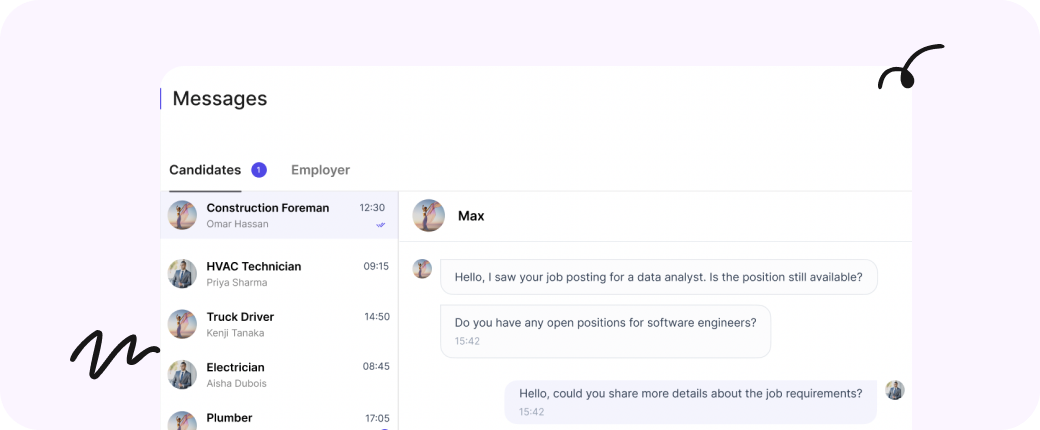
Task: Open the Plumber conversation
Action: click(x=229, y=418)
